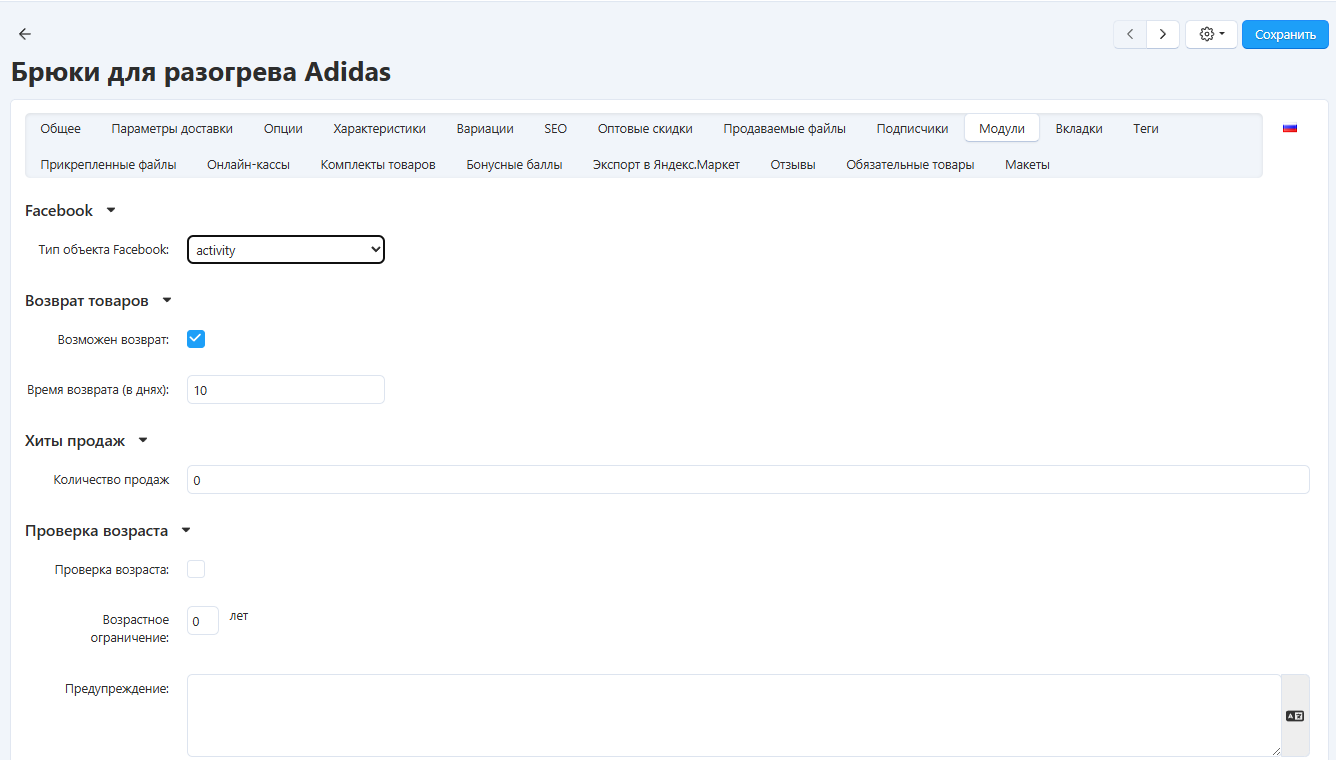Click the translate icon beside warning textarea

[1295, 716]
